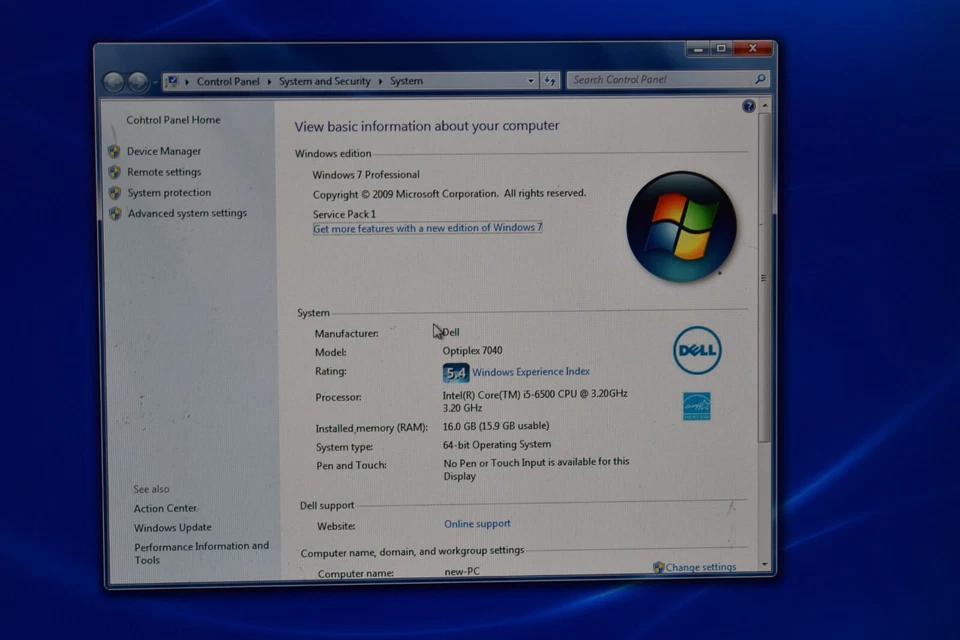Click the large Windows flag logo
The image size is (960, 640).
(x=681, y=226)
